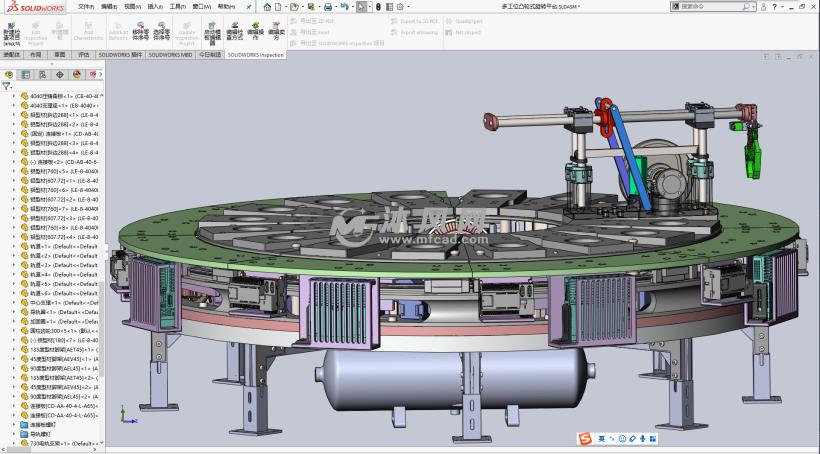Switch to SOLIDWORKS MBD tab
Viewport: 820px width, 454px height.
click(x=170, y=56)
